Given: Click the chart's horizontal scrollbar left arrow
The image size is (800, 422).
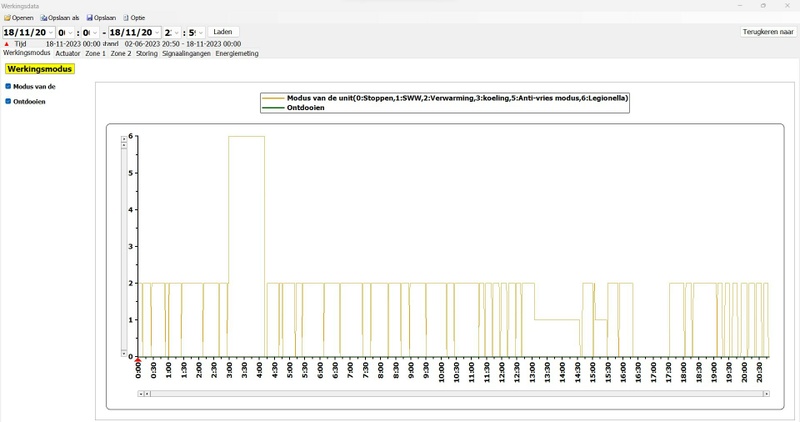Looking at the screenshot, I should [141, 393].
